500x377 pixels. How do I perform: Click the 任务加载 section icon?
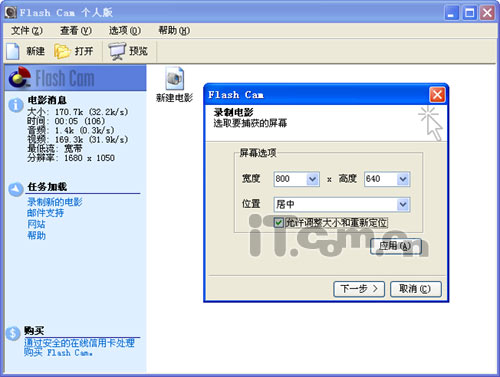16,189
